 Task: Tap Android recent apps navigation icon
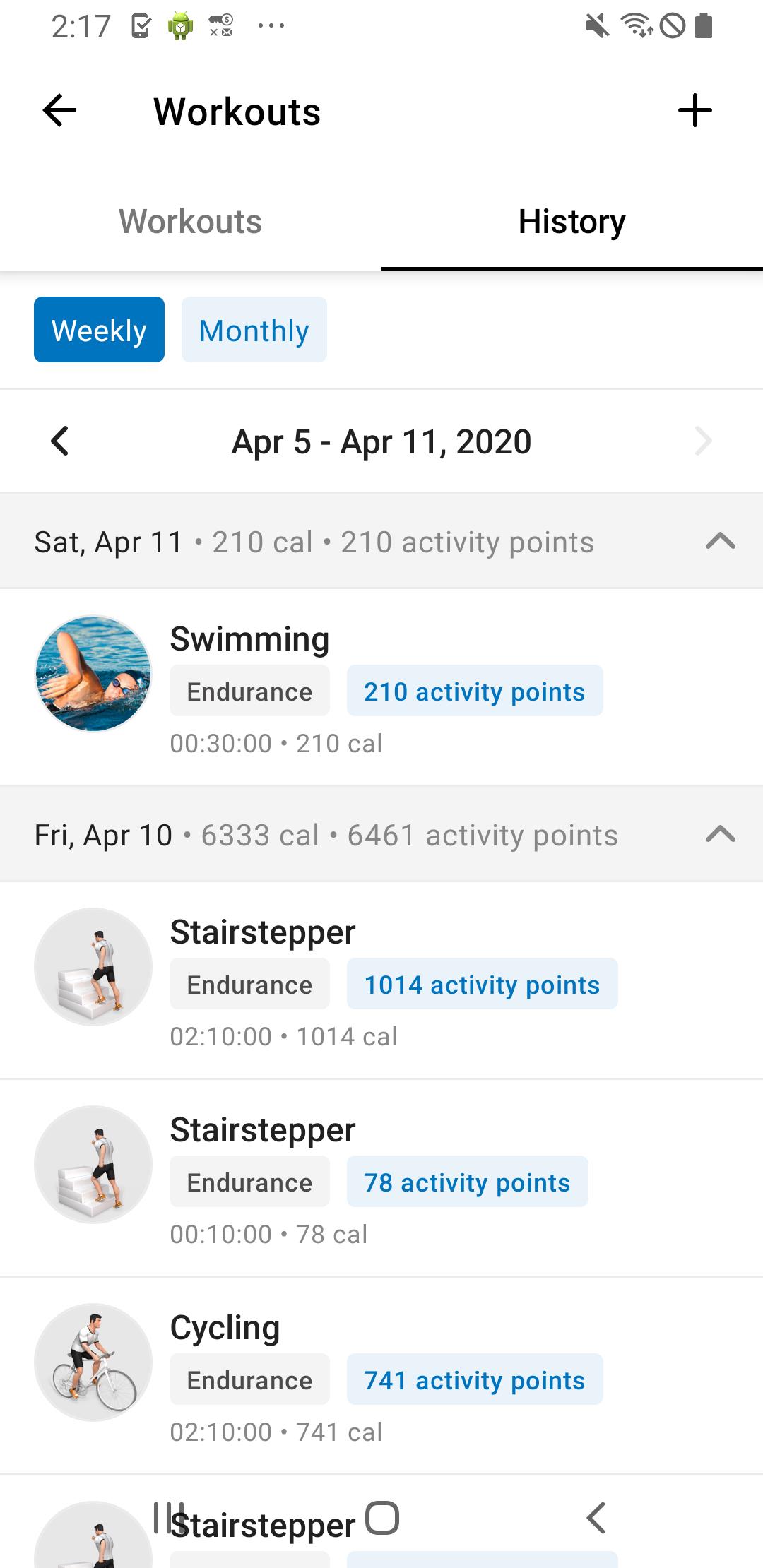point(169,1517)
